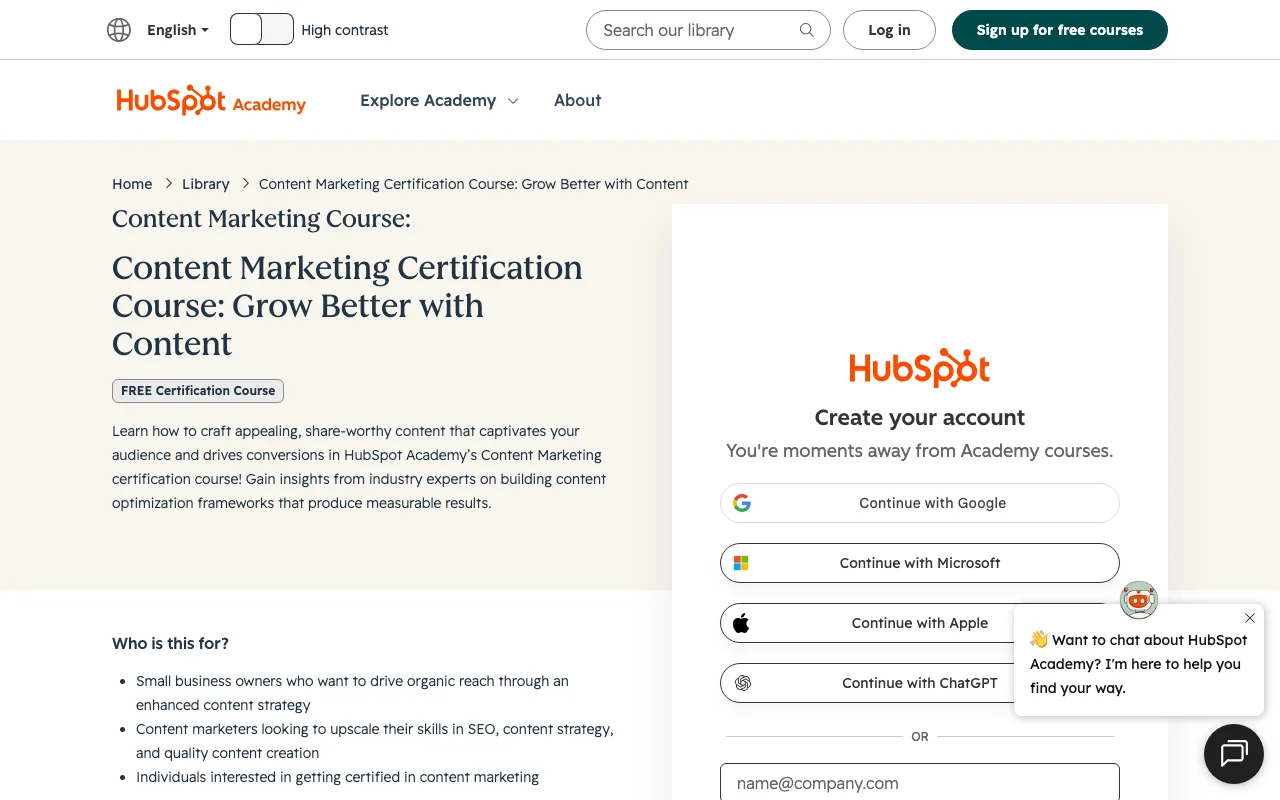
Task: Click Sign up for free courses
Action: pyautogui.click(x=1060, y=30)
